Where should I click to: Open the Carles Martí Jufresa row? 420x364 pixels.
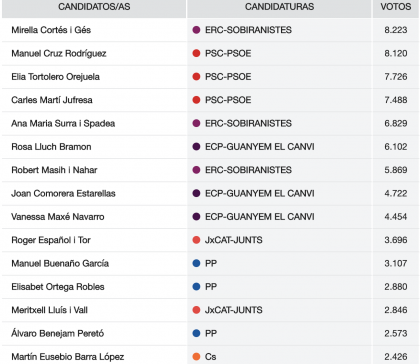click(210, 100)
